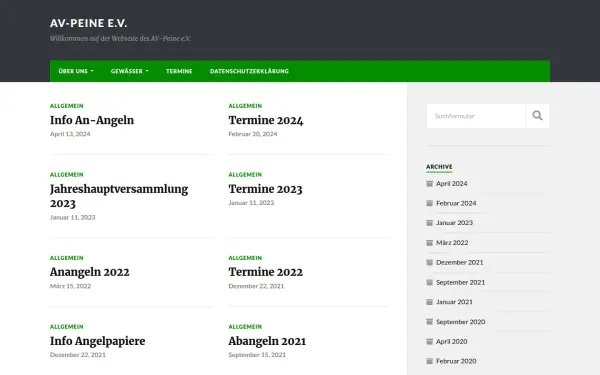Click Allgemein category above Info Angelpapiere
Screen dimensions: 600x375
67,327
